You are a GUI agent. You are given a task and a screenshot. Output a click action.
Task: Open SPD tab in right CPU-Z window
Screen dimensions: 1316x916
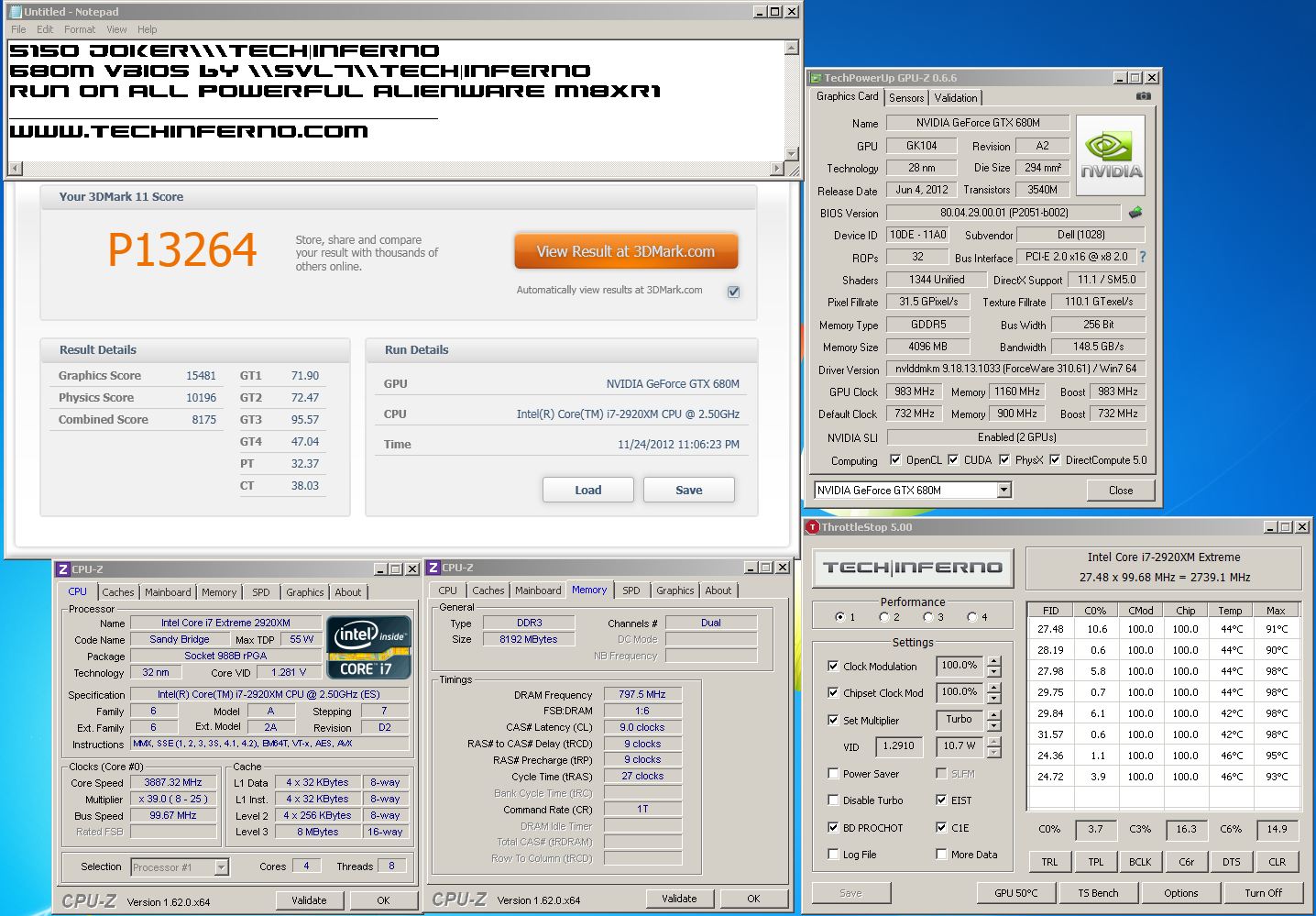coord(631,590)
